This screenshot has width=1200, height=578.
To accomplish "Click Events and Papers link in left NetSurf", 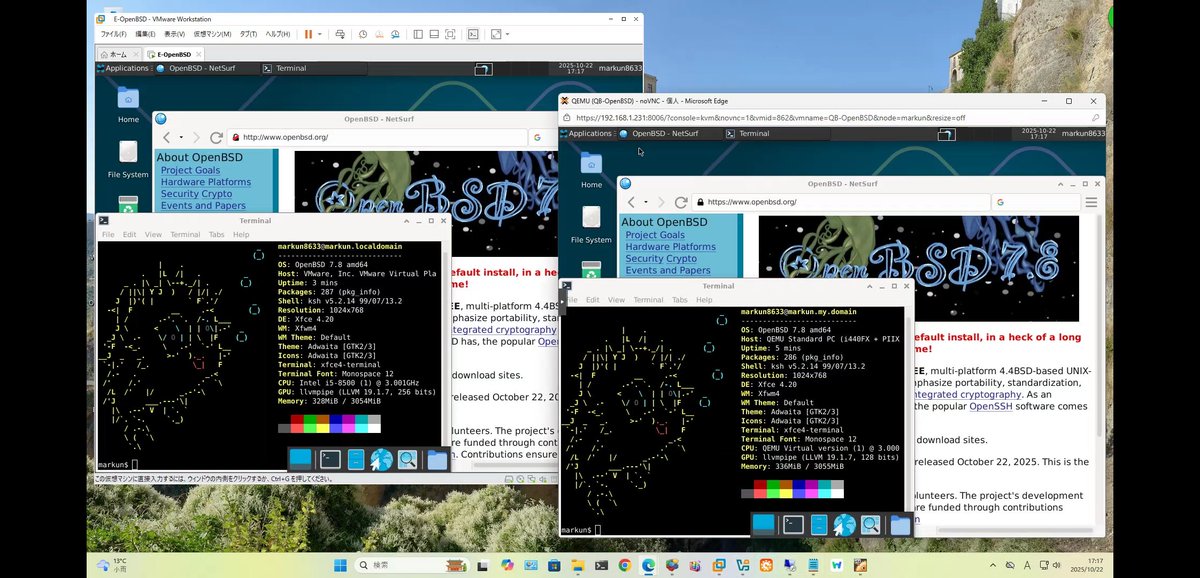I will point(203,206).
